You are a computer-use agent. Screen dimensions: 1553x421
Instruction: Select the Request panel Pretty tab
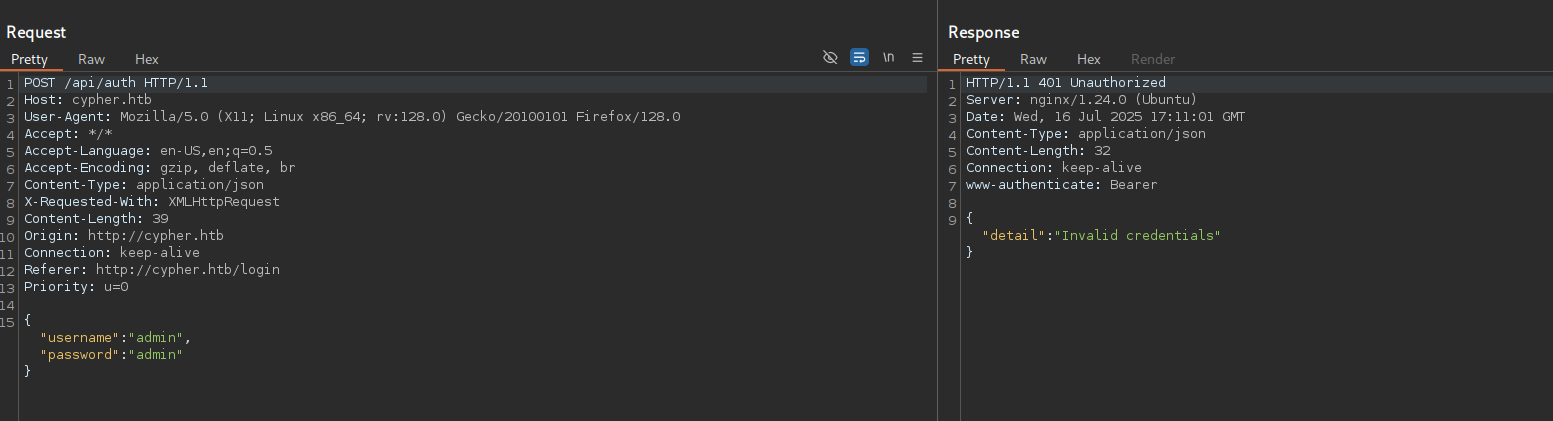[x=29, y=59]
